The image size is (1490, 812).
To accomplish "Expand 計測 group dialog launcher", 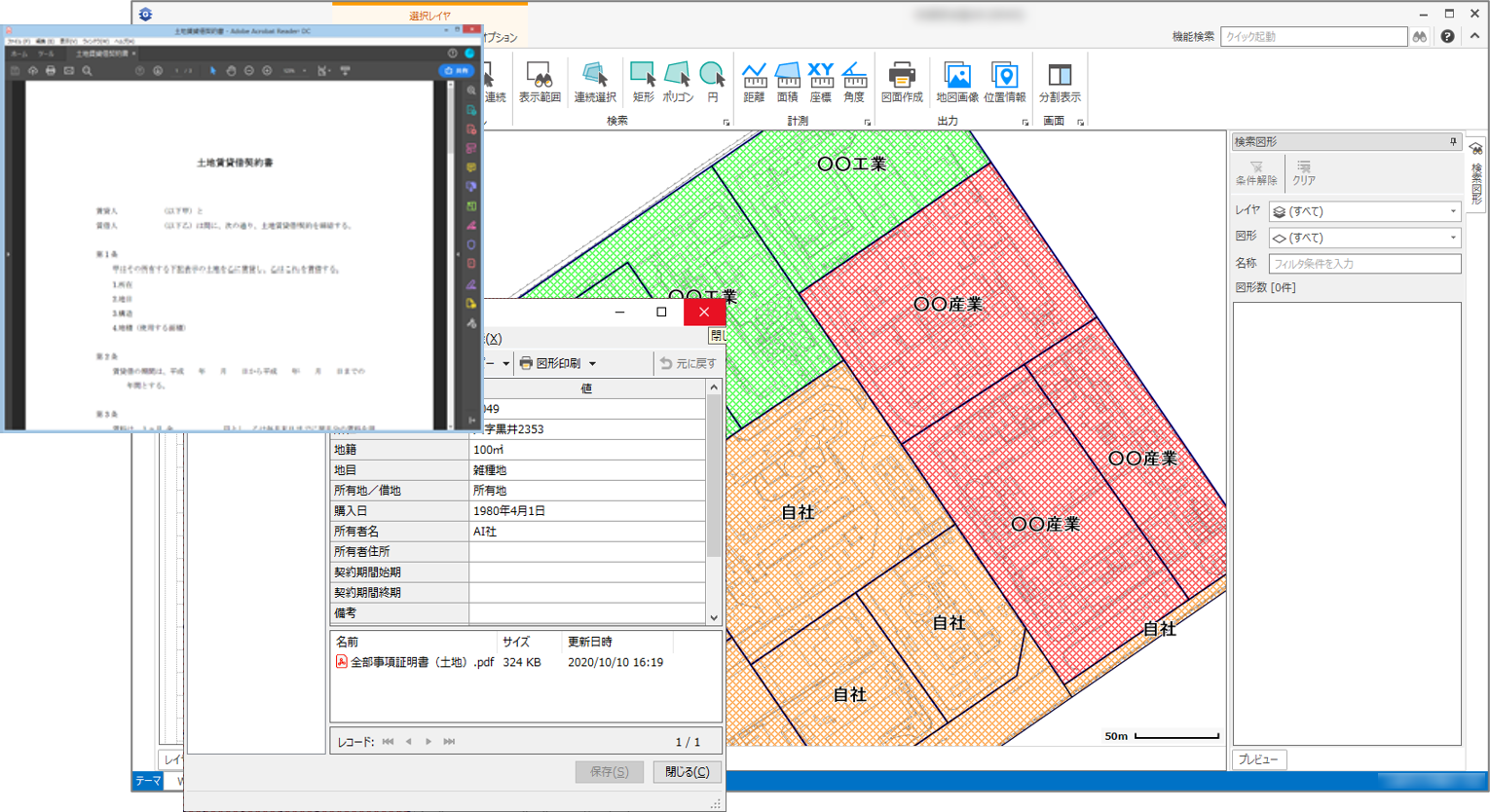I will [x=867, y=123].
